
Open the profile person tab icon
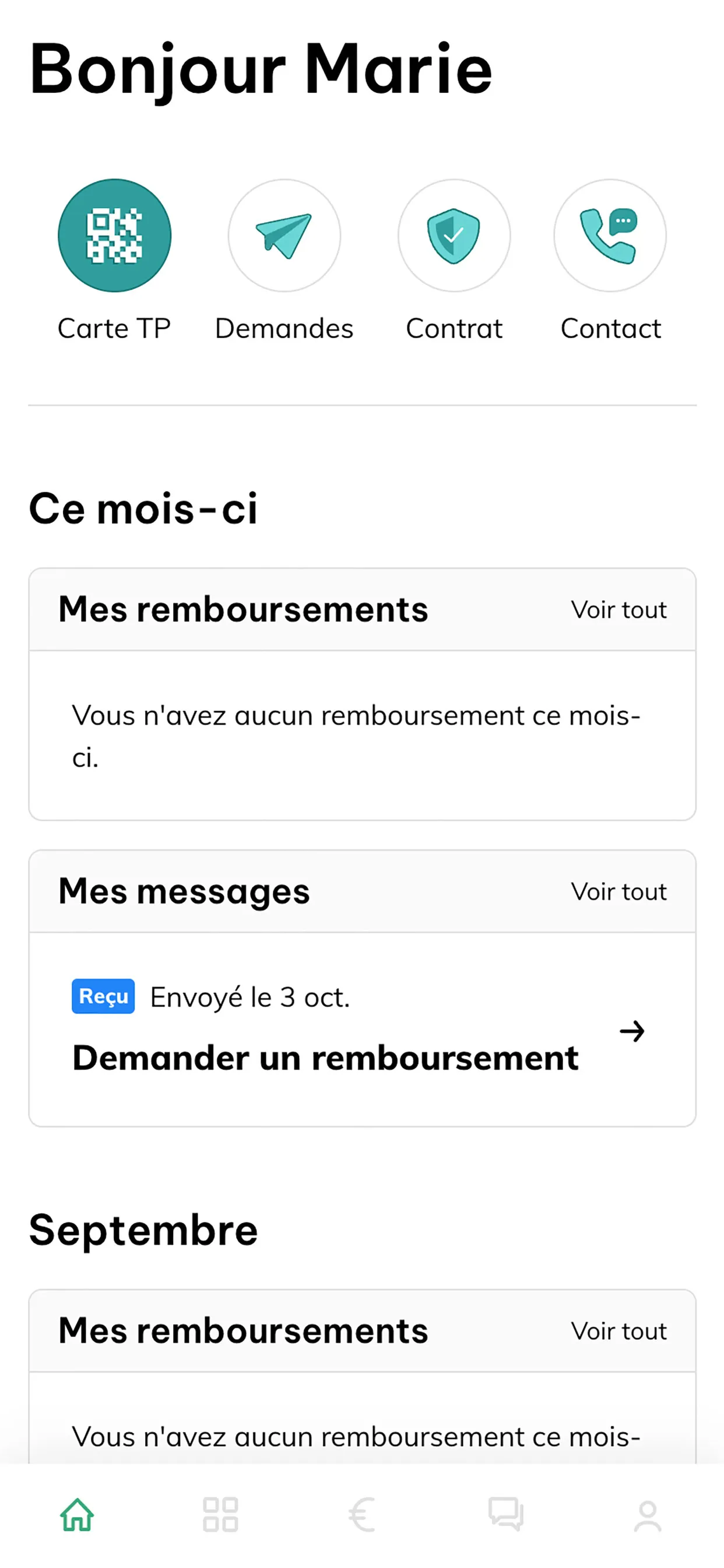647,1515
